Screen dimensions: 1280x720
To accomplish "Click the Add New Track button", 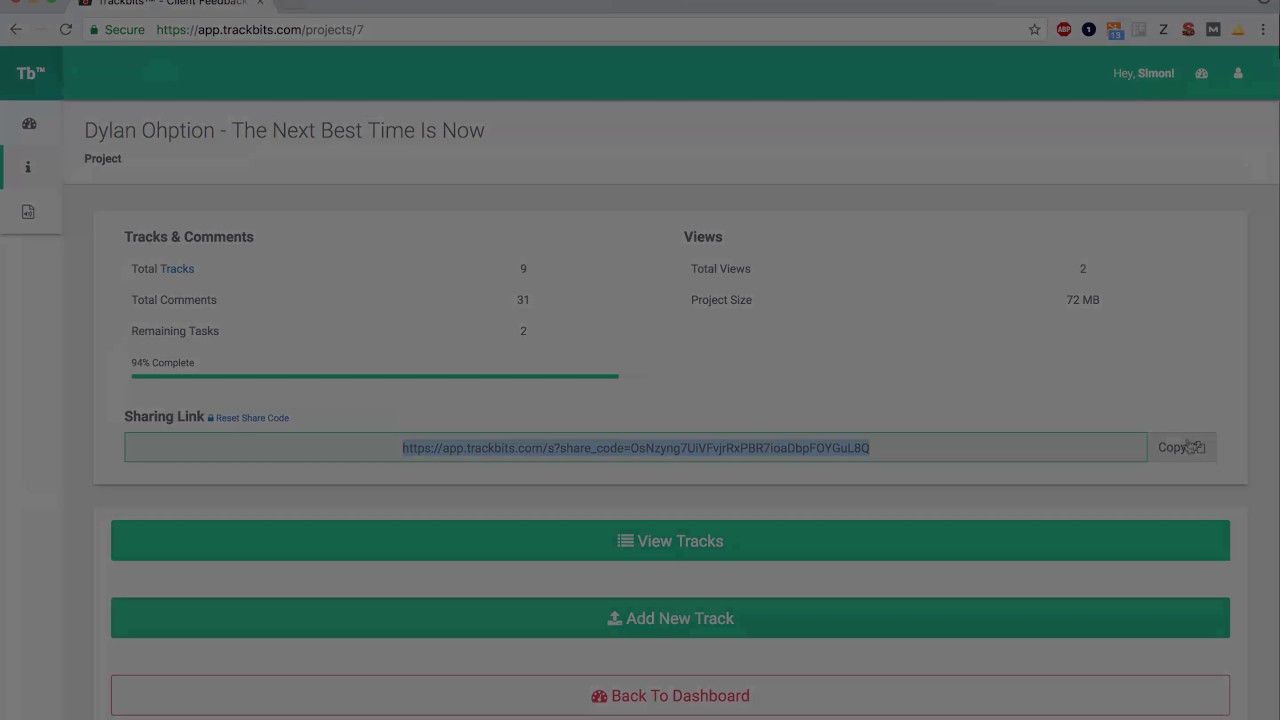I will pos(670,618).
